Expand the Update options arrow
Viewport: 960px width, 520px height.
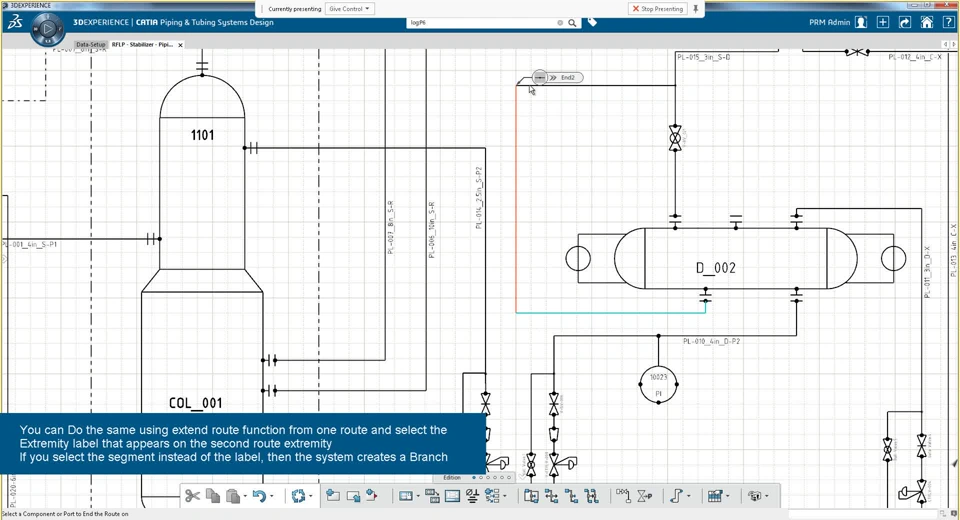(310, 496)
